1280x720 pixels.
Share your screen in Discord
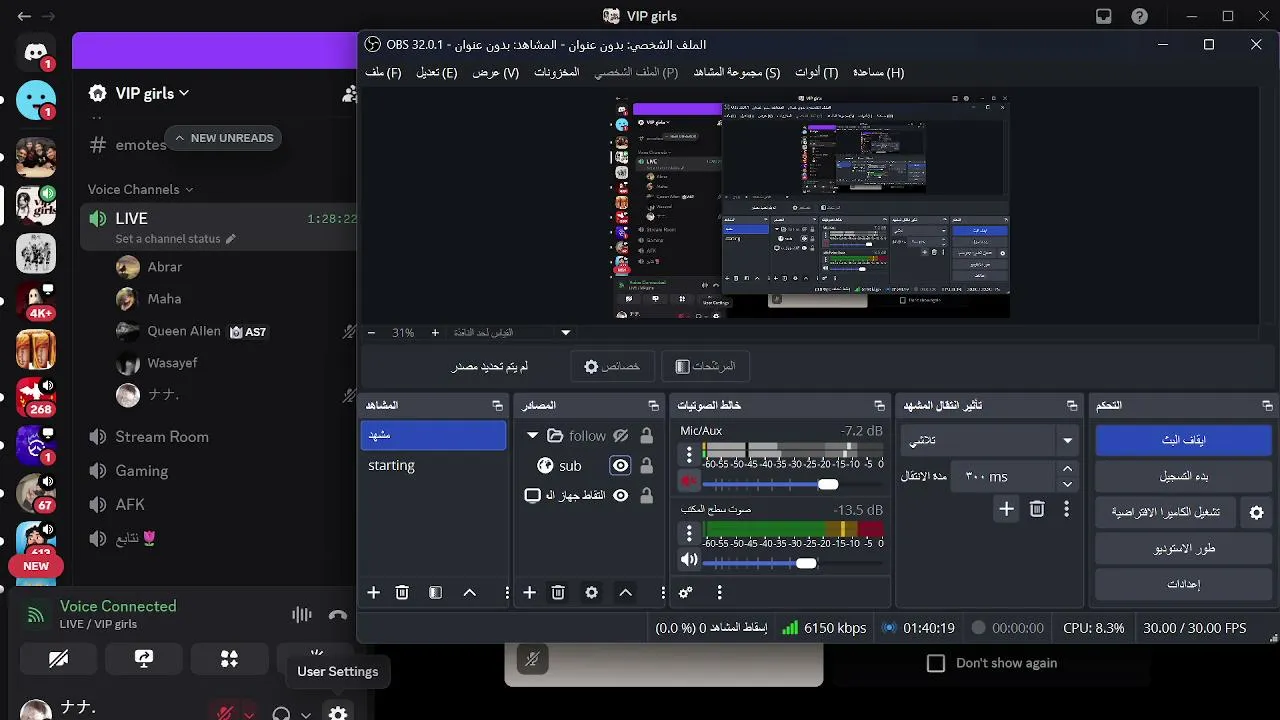[x=144, y=659]
